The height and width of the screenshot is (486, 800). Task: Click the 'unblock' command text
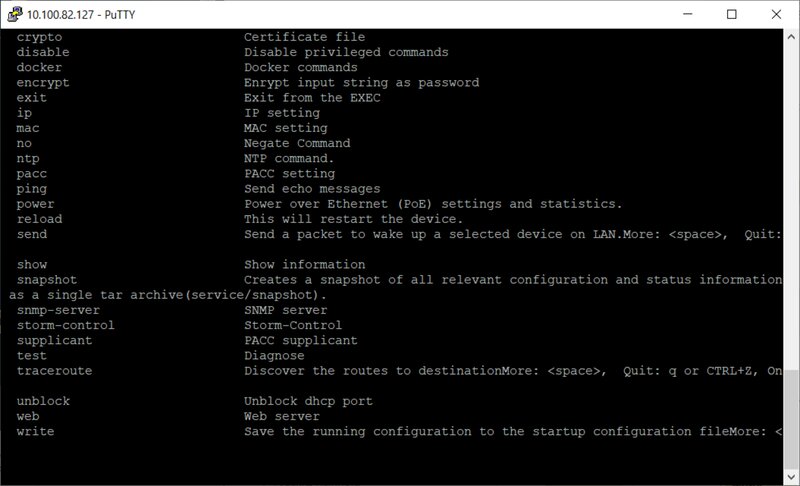click(43, 401)
